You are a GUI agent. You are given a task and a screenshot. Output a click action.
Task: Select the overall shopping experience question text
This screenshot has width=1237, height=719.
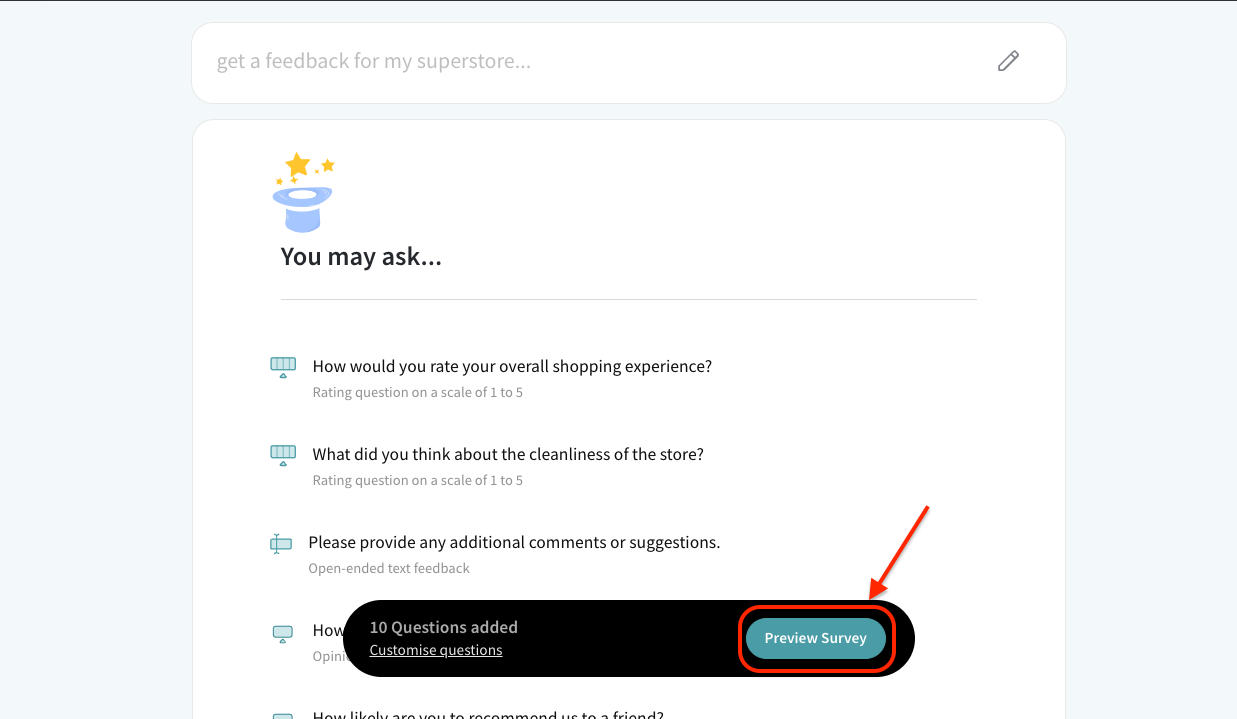click(x=512, y=366)
